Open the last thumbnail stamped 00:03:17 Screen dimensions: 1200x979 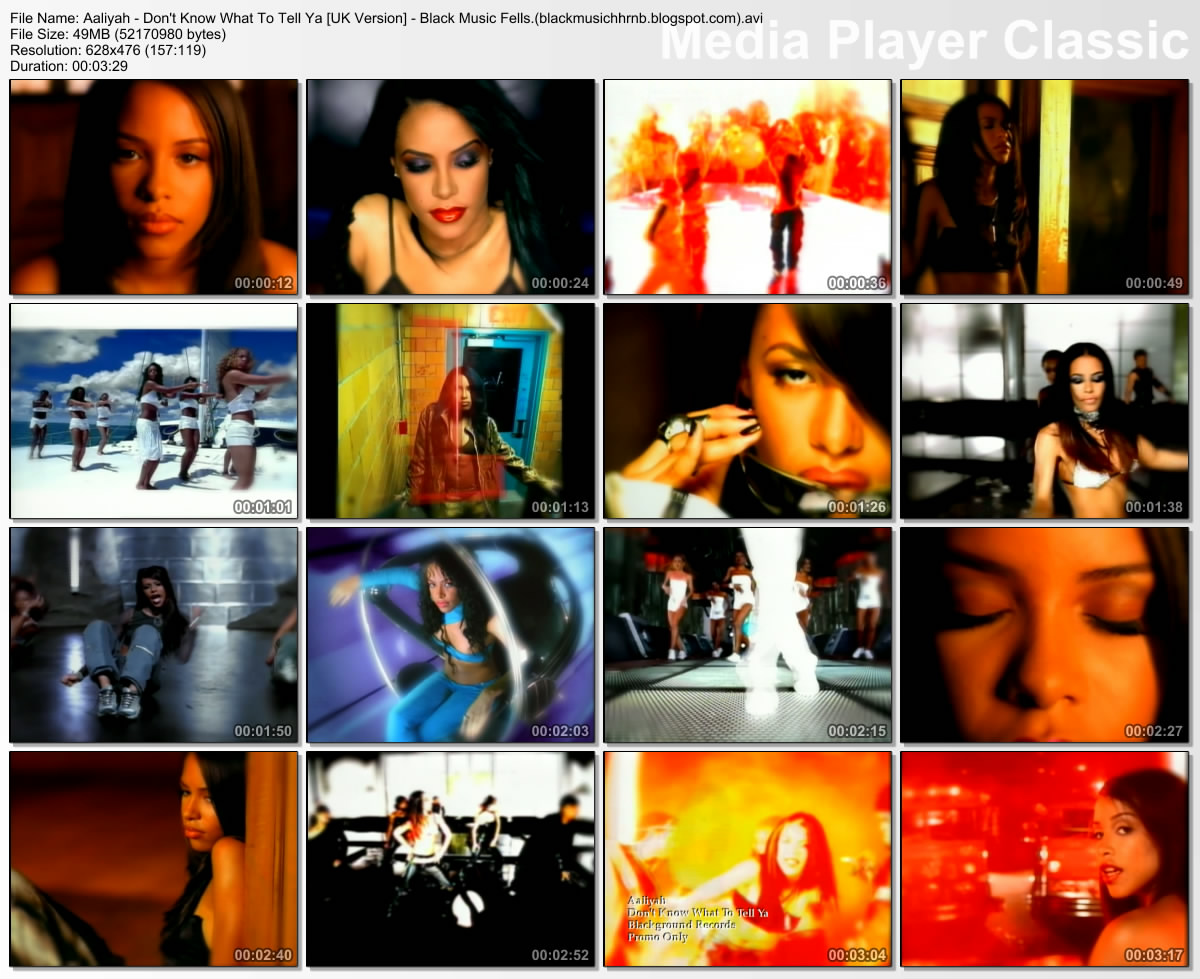[x=1044, y=859]
